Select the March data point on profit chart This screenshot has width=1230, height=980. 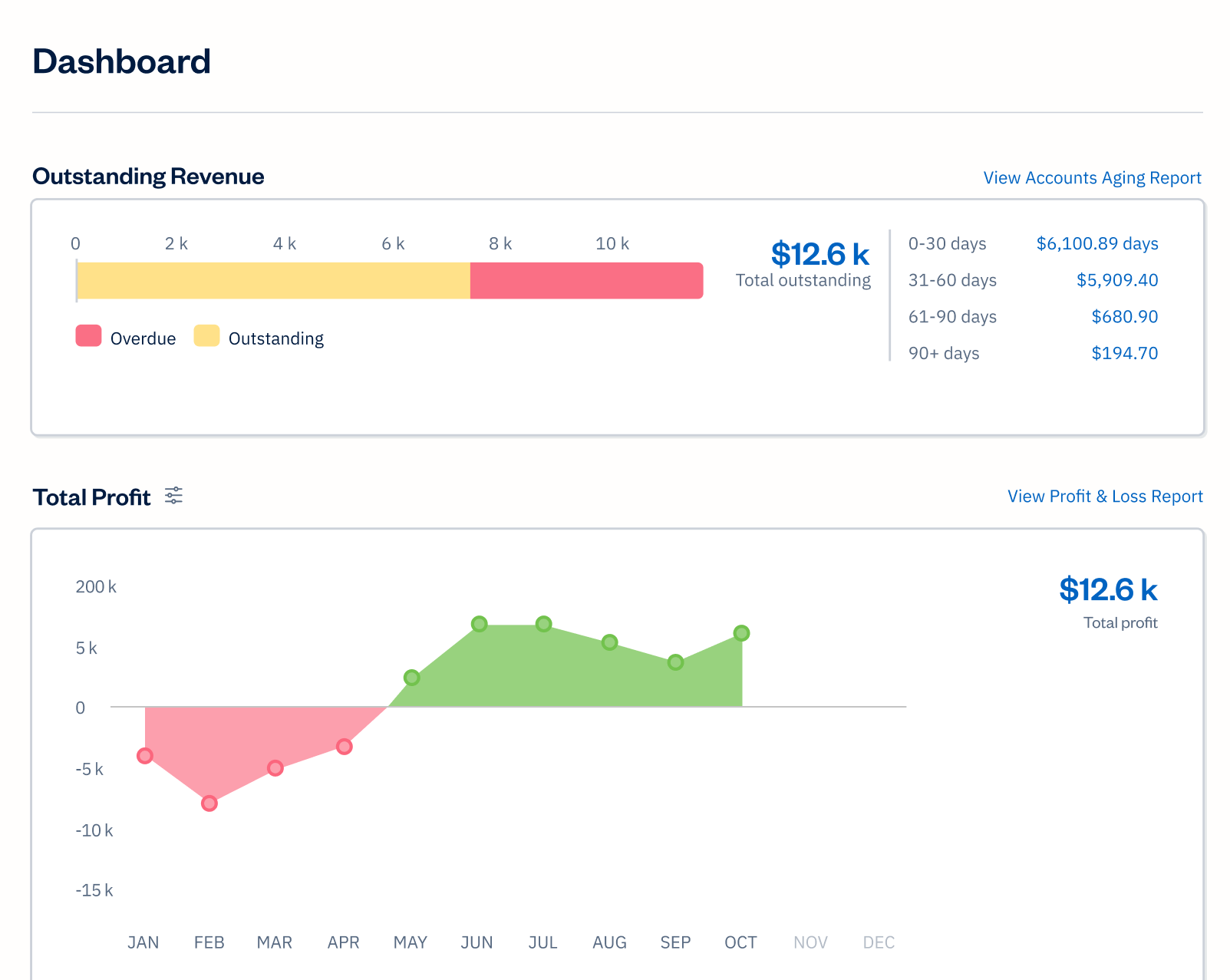point(275,768)
